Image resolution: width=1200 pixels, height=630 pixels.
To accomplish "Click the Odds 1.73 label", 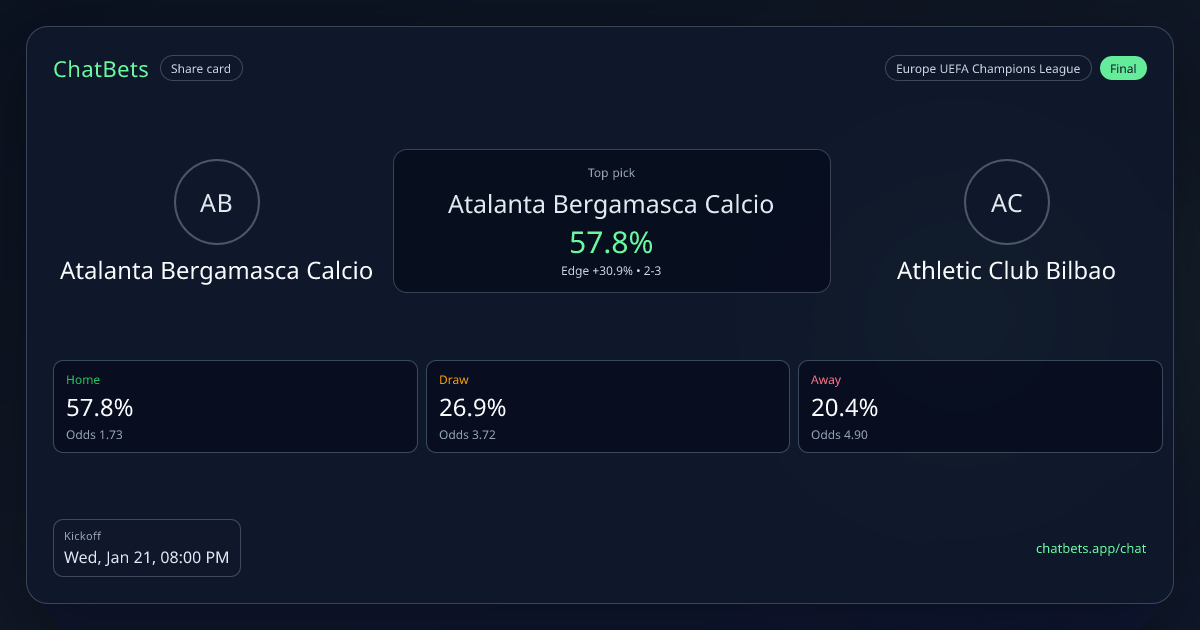I will point(94,435).
